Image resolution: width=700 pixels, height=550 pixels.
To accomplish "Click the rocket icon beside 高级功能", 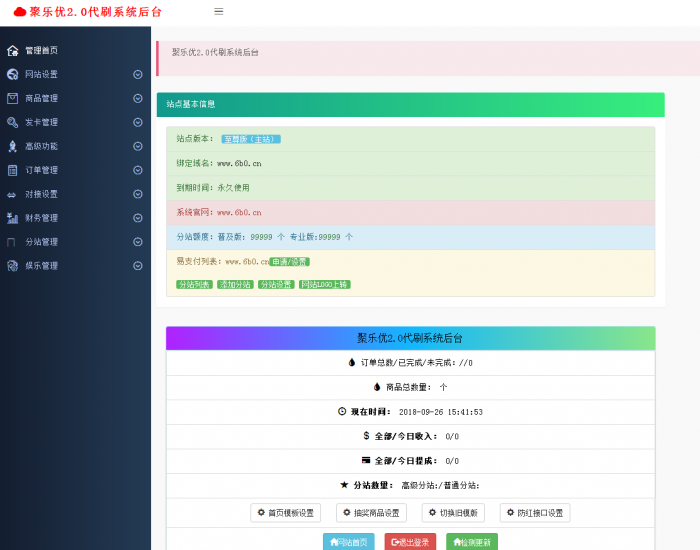I will tap(13, 146).
